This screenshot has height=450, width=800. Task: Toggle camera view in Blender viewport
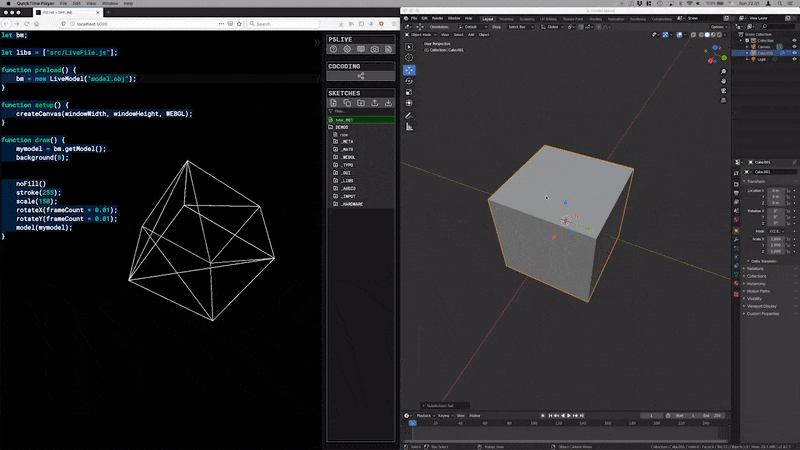coord(723,91)
